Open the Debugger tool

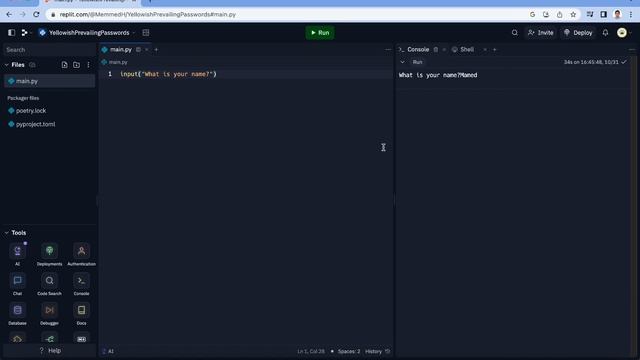pyautogui.click(x=49, y=313)
